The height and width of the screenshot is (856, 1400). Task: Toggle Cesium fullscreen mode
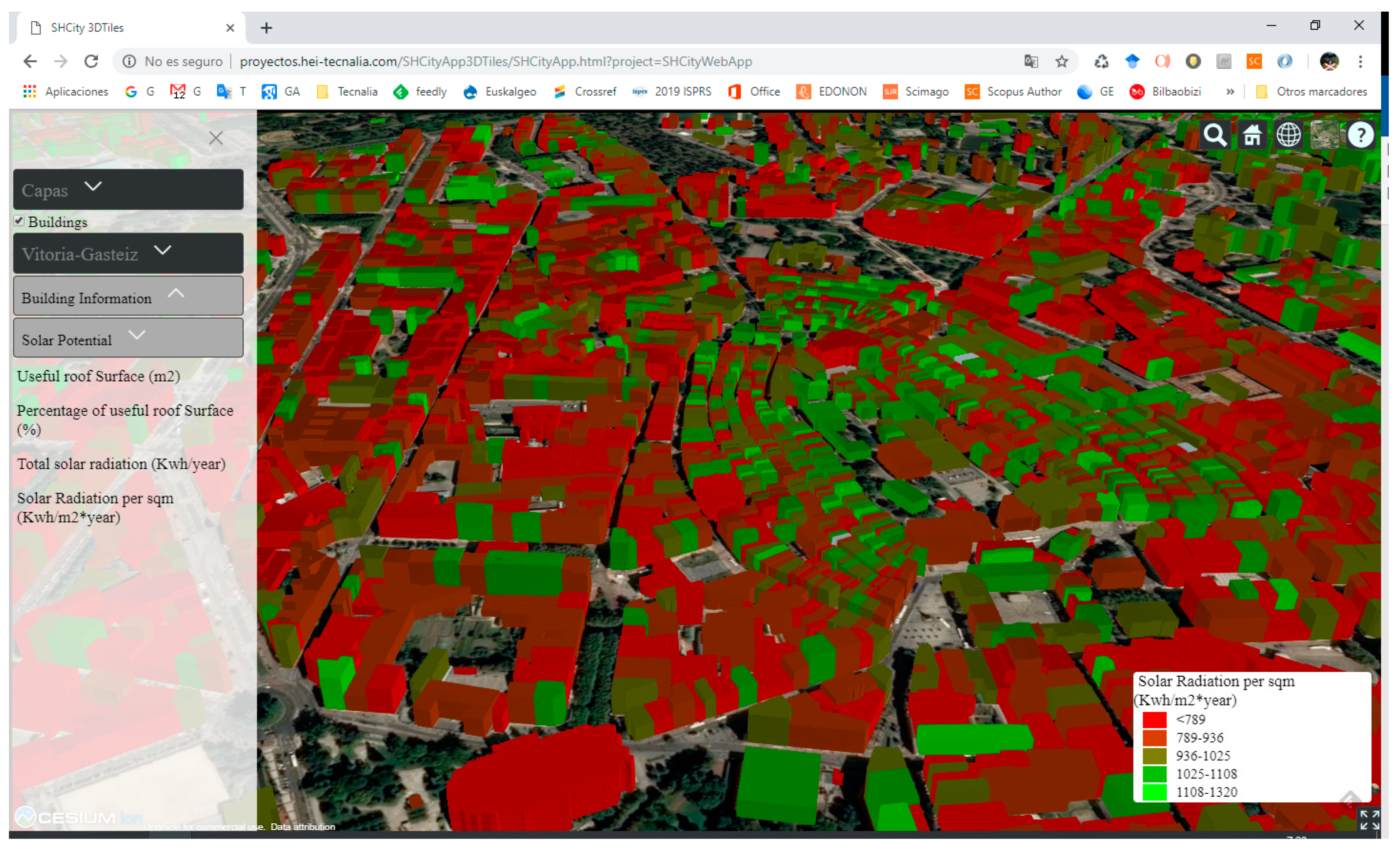pyautogui.click(x=1369, y=820)
